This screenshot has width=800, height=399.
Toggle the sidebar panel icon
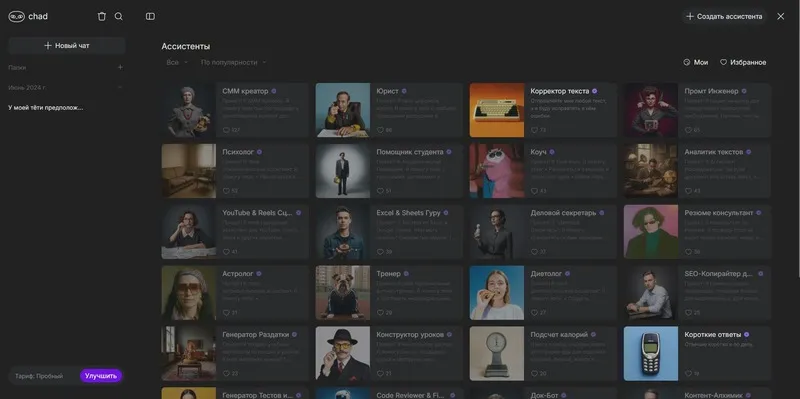150,16
